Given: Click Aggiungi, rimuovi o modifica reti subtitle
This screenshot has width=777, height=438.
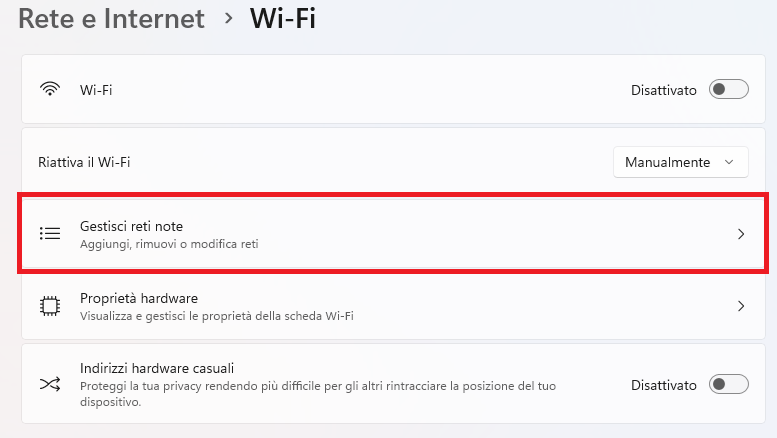Looking at the screenshot, I should [169, 244].
